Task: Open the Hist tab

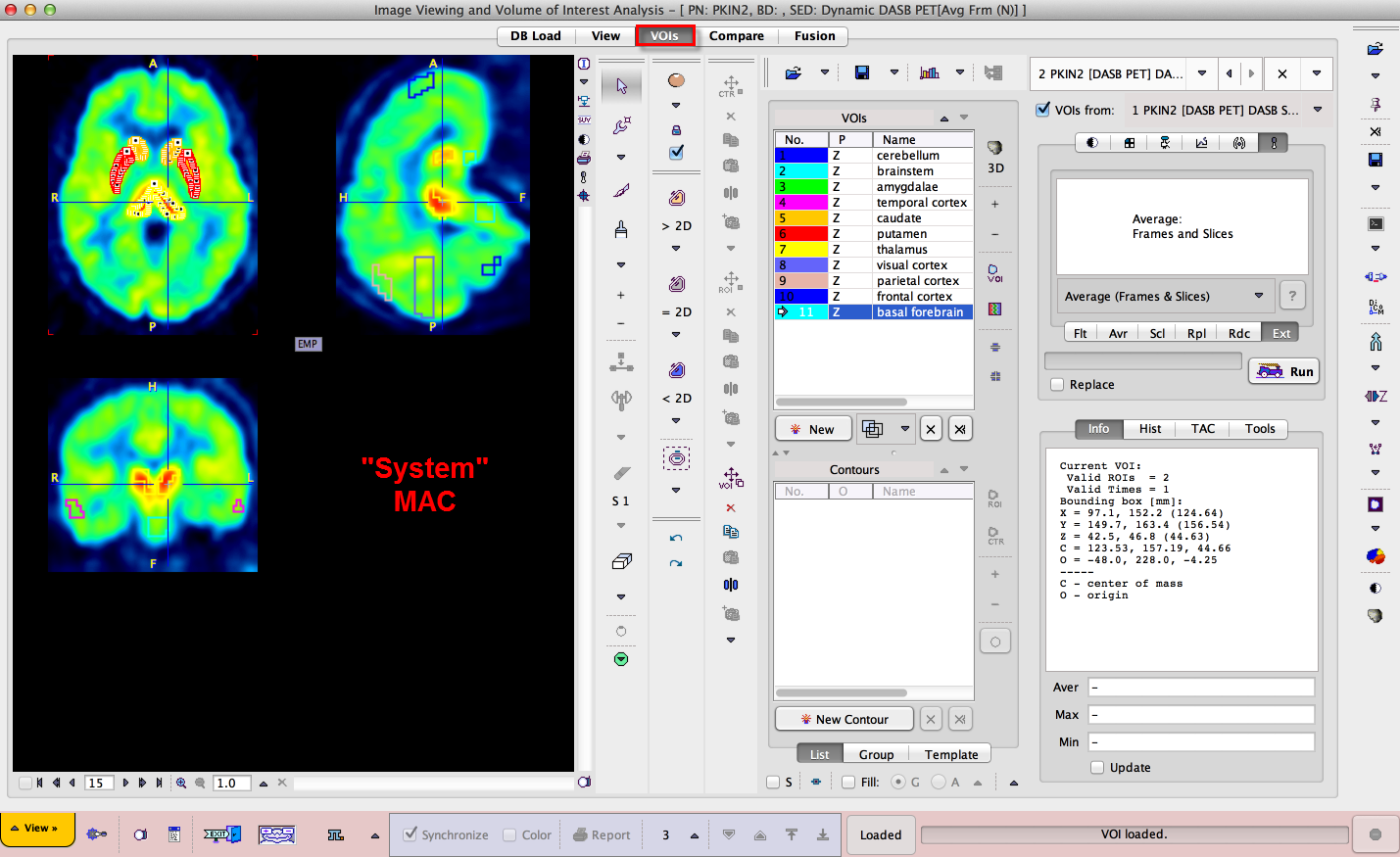Action: 1150,429
